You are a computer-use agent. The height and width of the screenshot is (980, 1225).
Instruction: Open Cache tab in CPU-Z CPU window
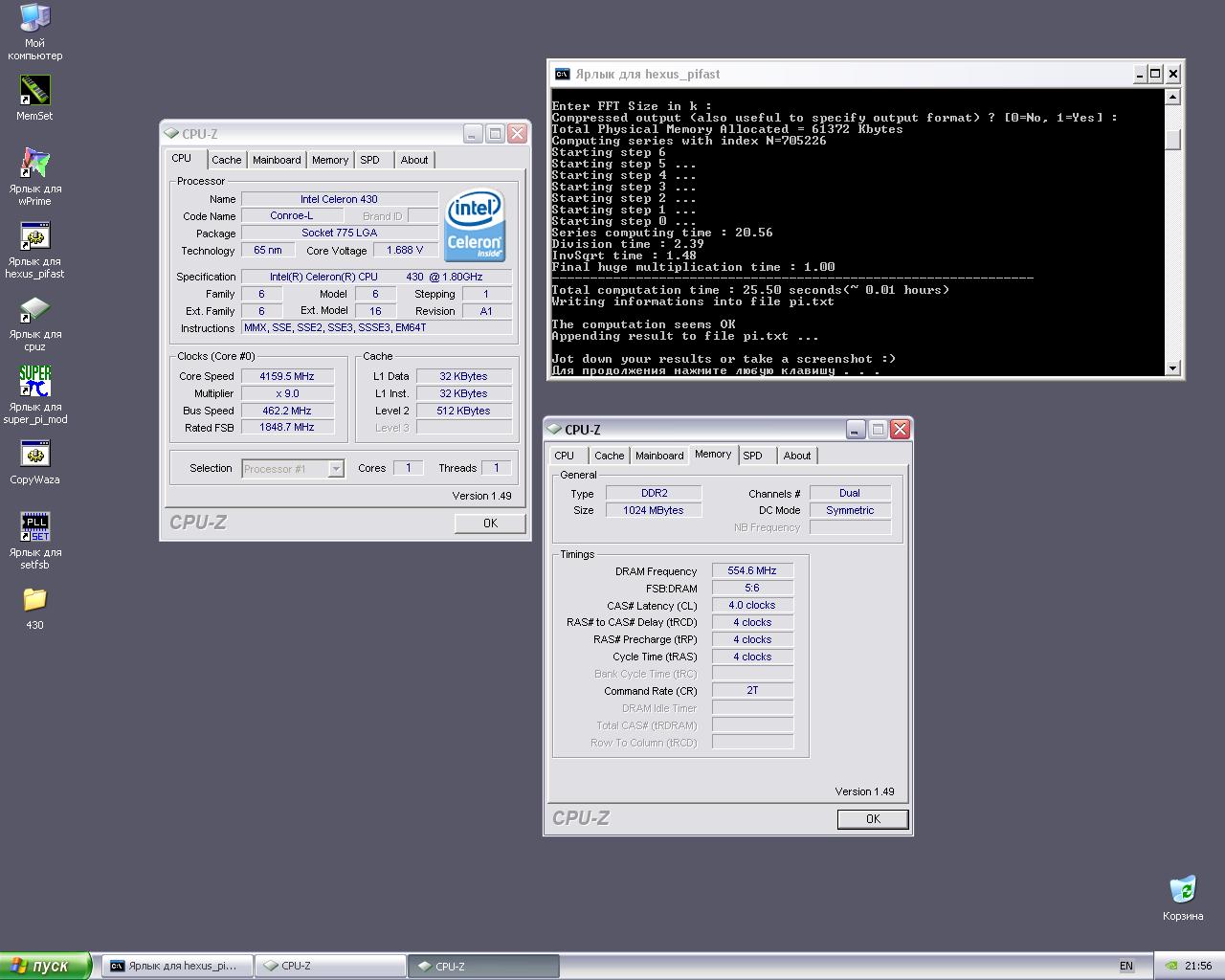tap(227, 160)
